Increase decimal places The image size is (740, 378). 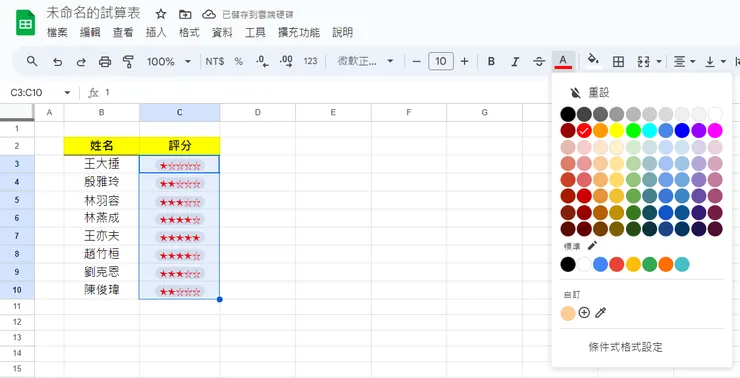pos(286,61)
